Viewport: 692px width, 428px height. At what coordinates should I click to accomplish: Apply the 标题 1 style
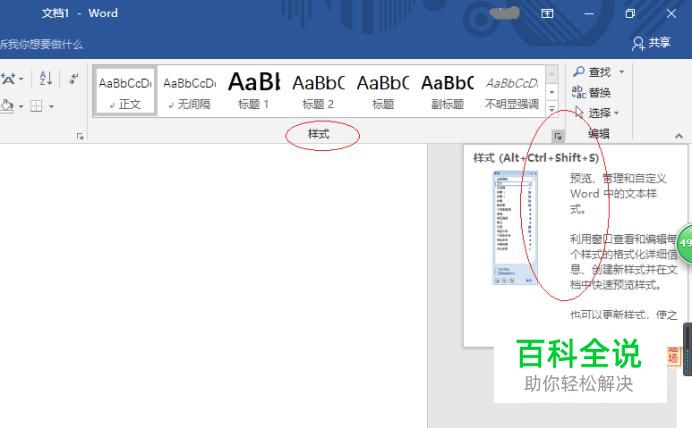(254, 92)
